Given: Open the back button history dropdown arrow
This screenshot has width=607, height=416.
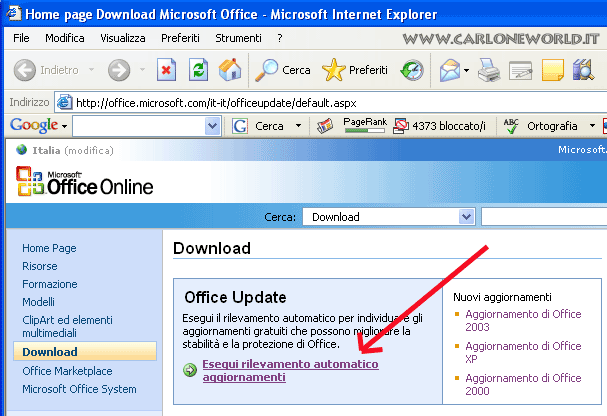Looking at the screenshot, I should (x=91, y=70).
